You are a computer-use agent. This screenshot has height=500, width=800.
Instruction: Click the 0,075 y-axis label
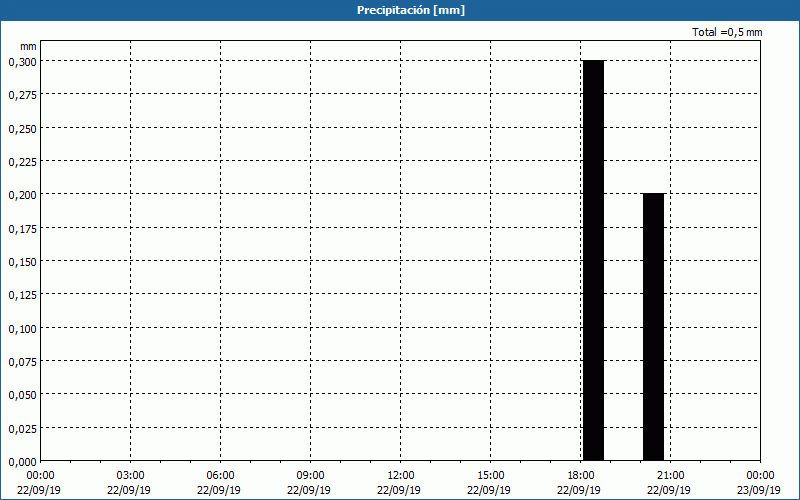tap(22, 362)
